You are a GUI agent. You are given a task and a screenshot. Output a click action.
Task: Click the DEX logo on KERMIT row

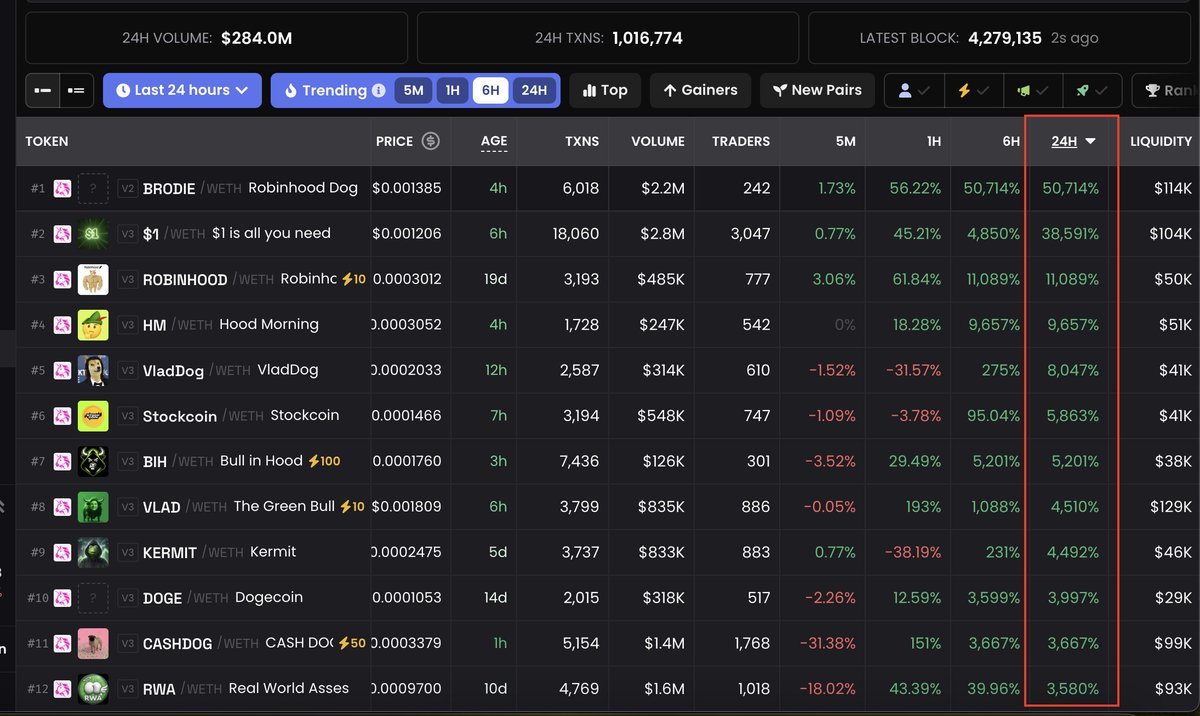(62, 552)
